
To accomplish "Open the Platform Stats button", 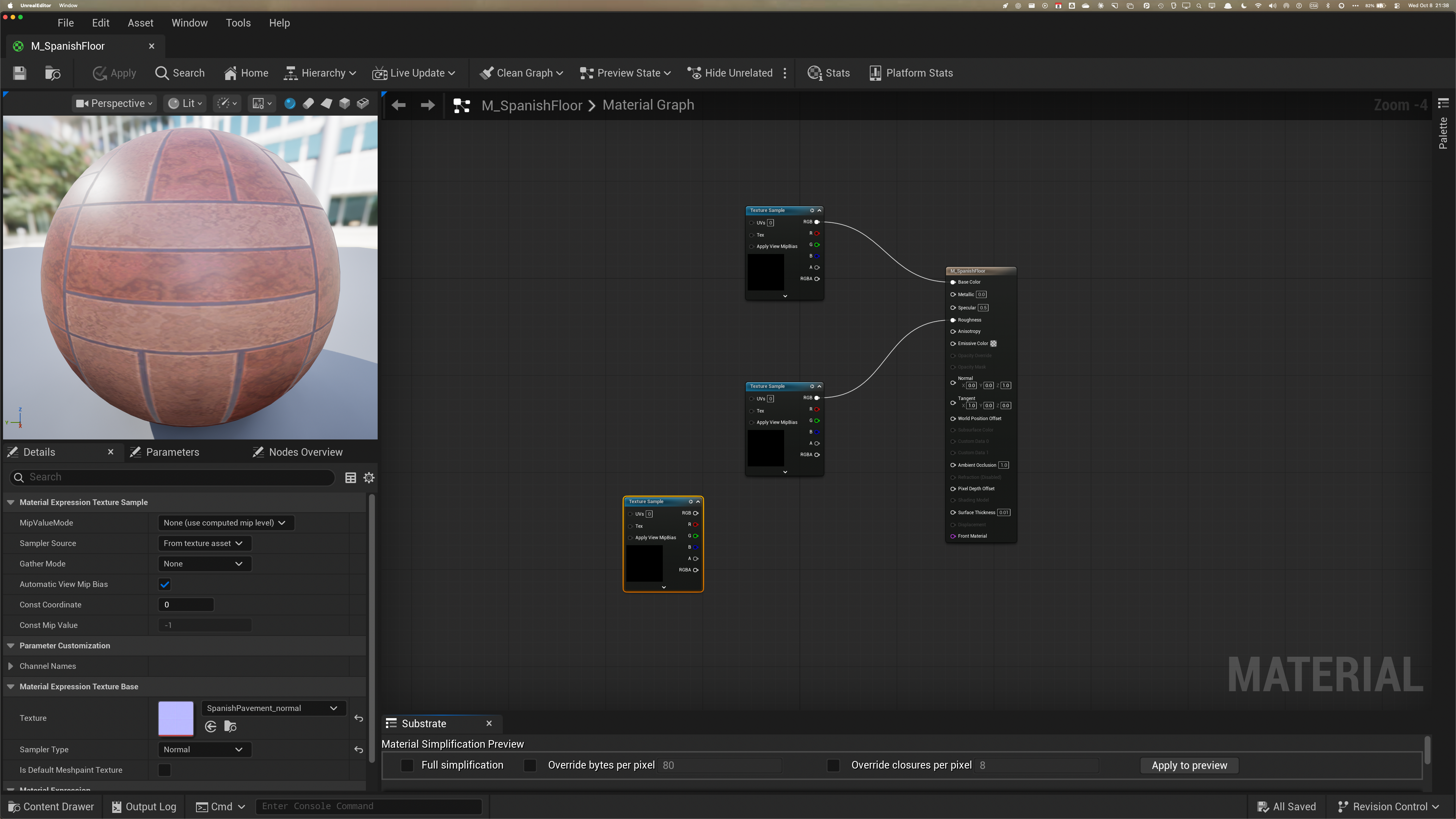I will [x=911, y=73].
